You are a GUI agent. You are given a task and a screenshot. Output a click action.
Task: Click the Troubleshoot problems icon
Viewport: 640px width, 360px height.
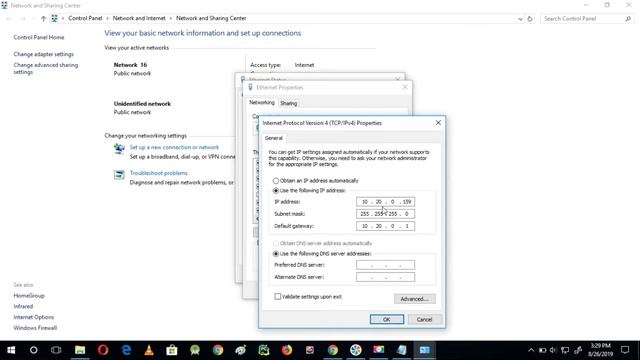click(119, 175)
